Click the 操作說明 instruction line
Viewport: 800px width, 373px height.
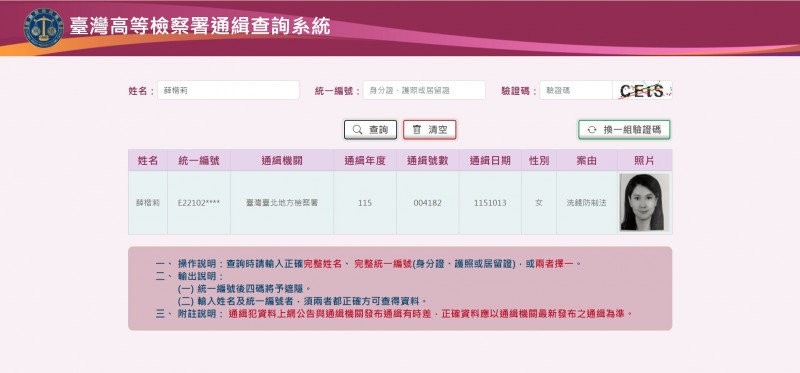click(x=368, y=264)
